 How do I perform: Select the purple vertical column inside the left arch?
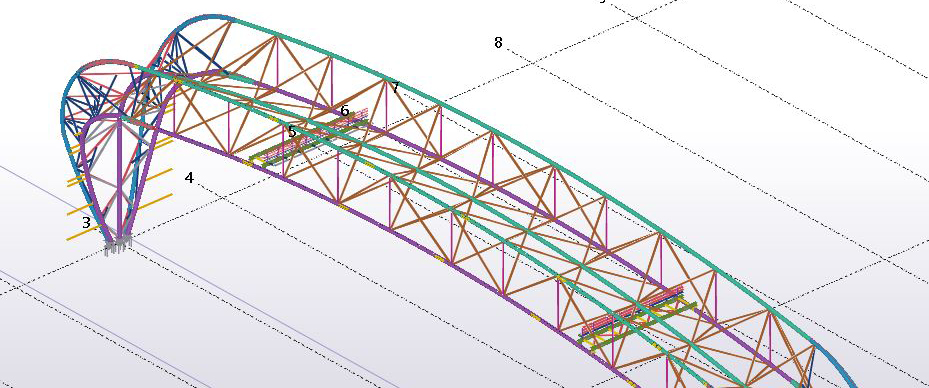120,178
